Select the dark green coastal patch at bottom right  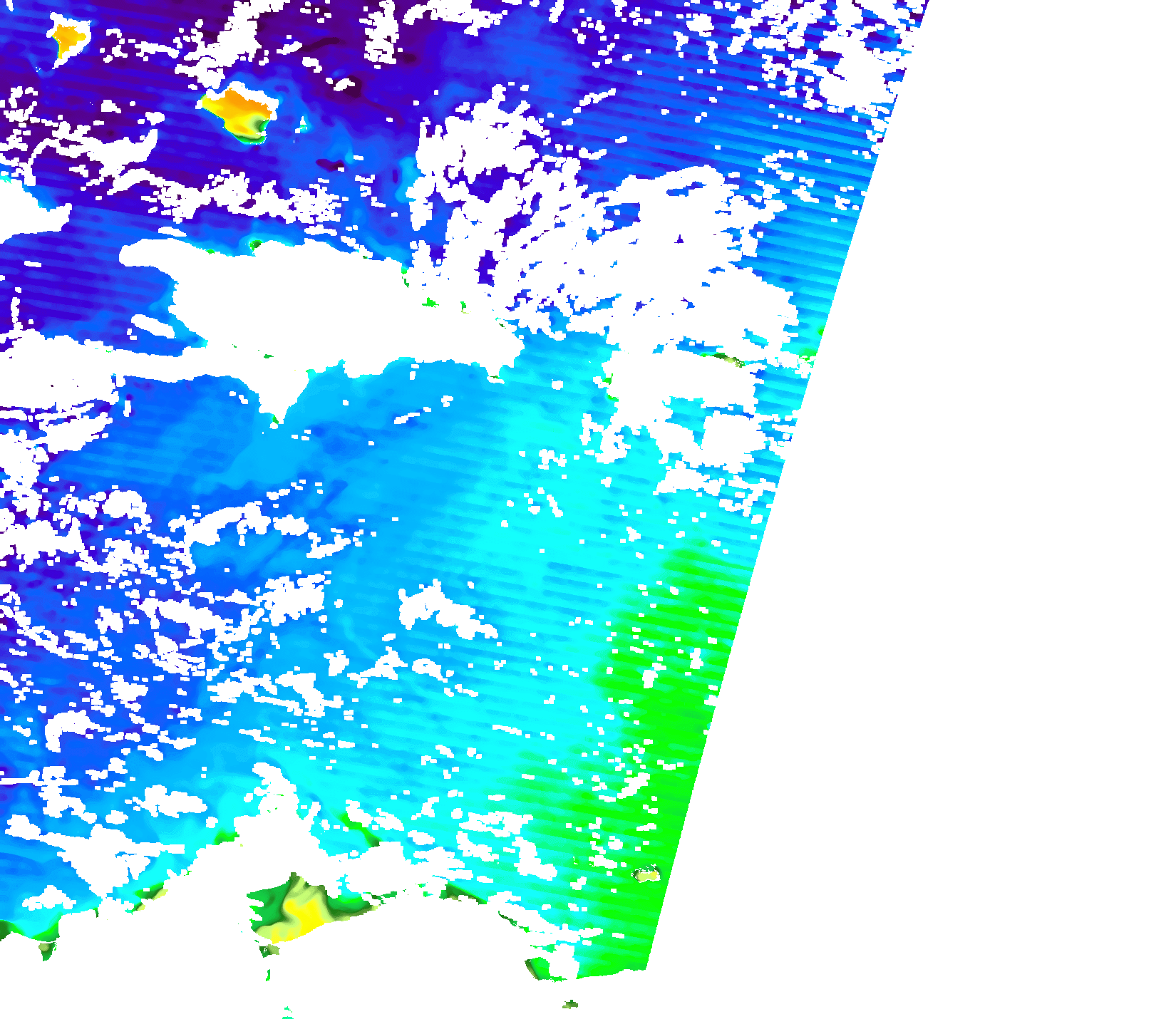tap(538, 969)
